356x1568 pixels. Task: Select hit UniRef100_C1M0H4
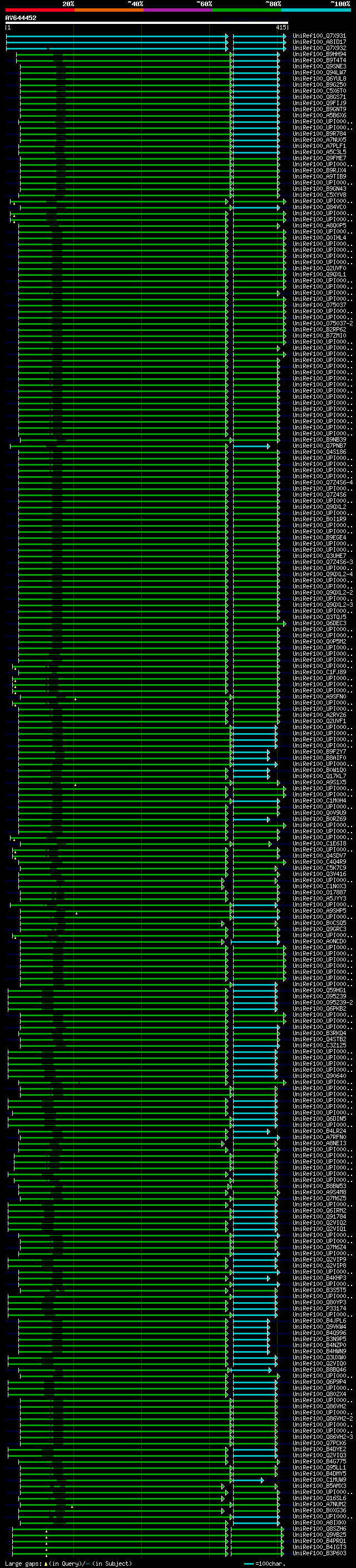319,800
